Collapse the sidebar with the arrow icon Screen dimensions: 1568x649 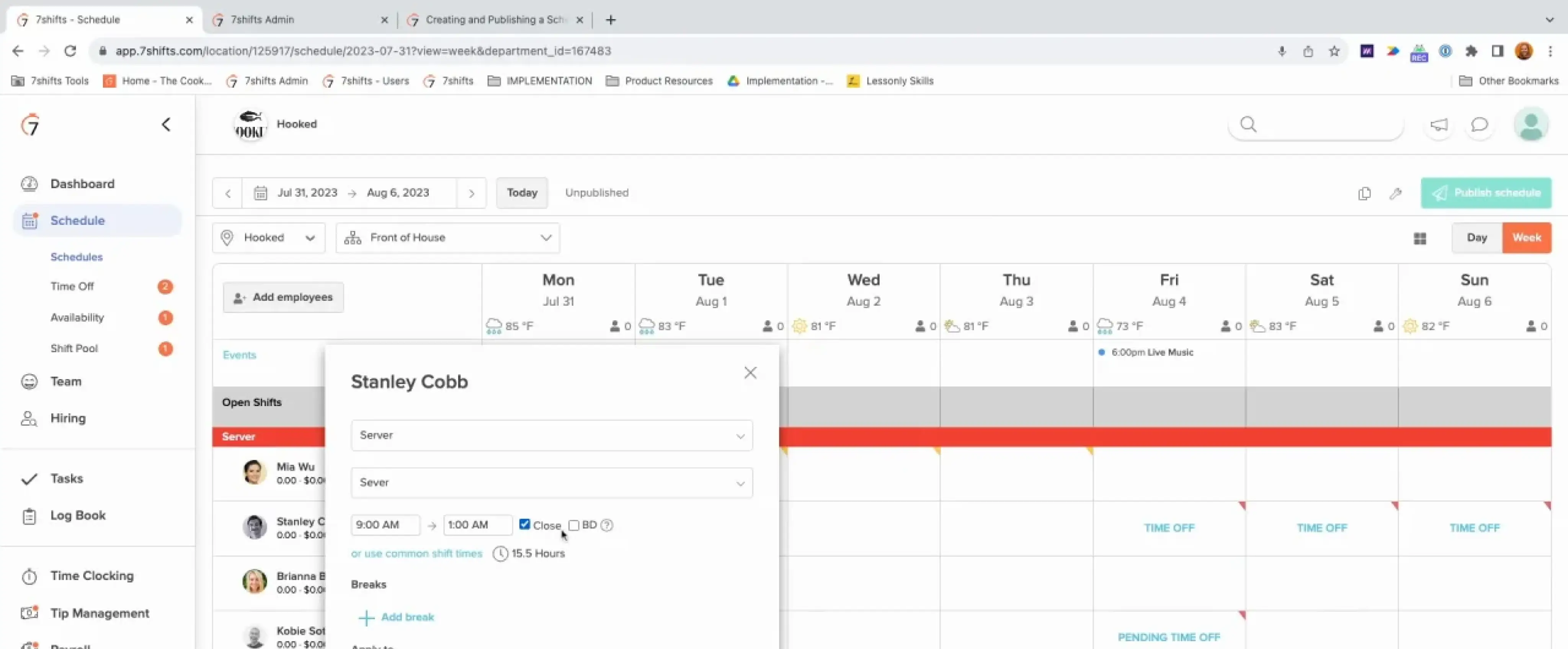pyautogui.click(x=165, y=125)
